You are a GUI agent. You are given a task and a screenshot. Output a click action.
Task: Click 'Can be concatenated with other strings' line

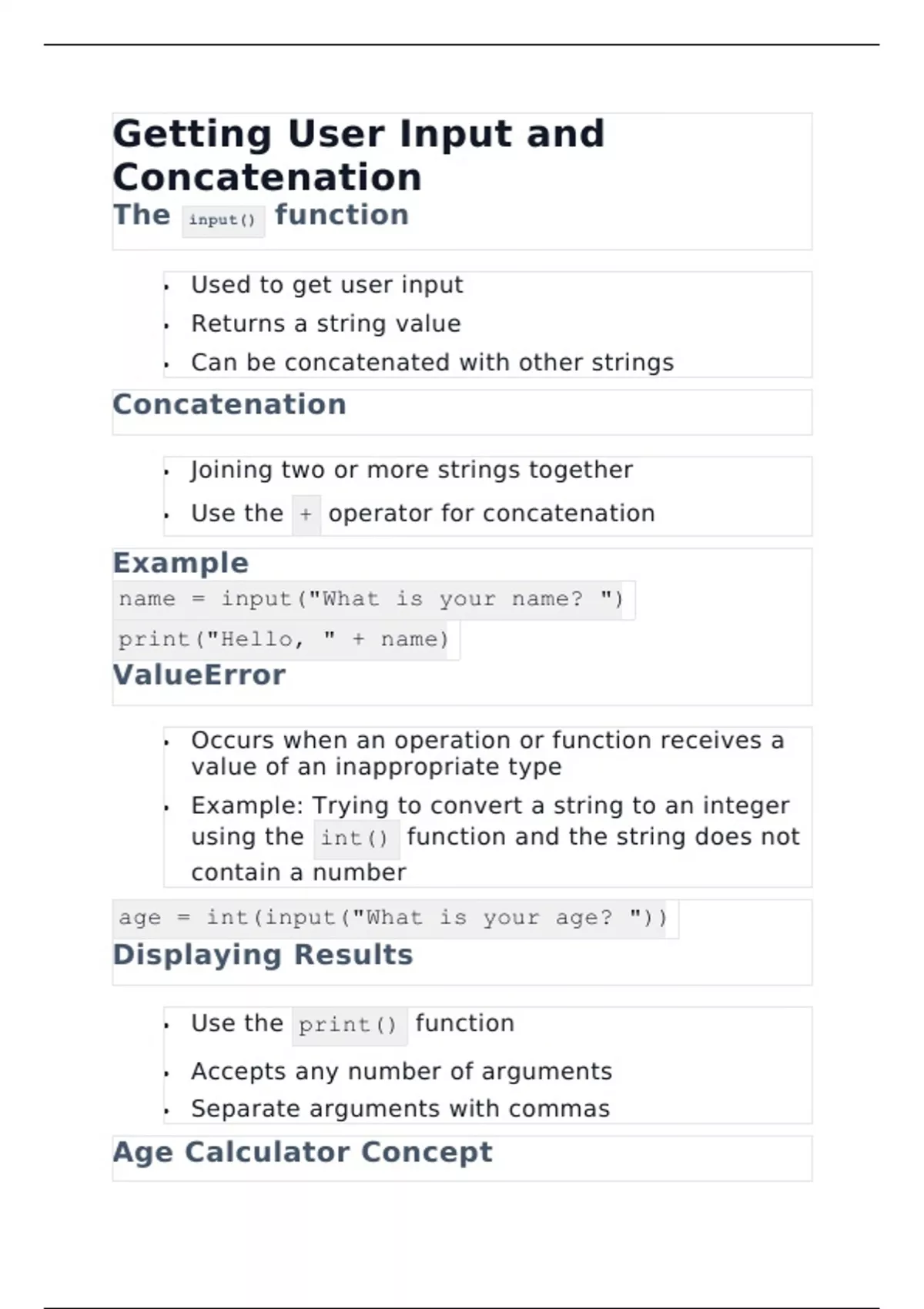[432, 362]
